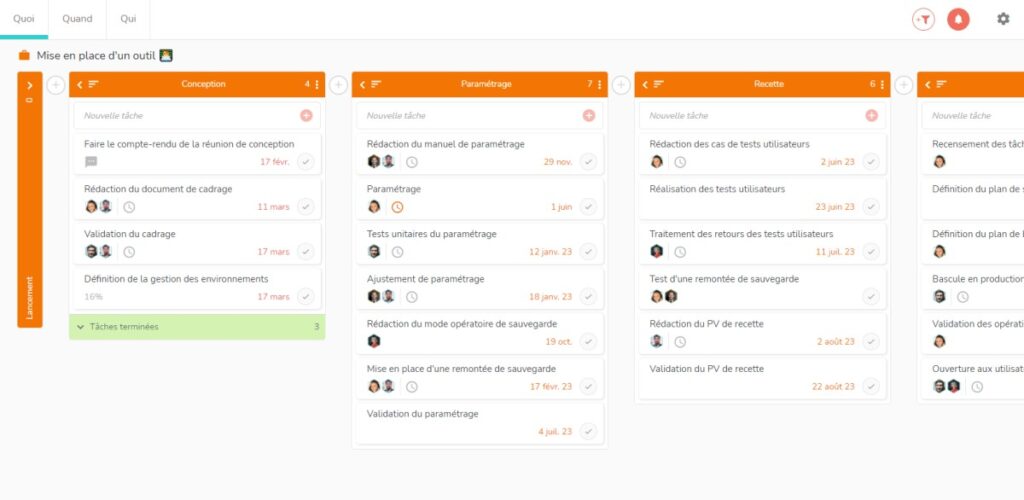Screen dimensions: 1024x500
Task: Click avatars on Ajustement de paramétrage task
Action: [381, 296]
